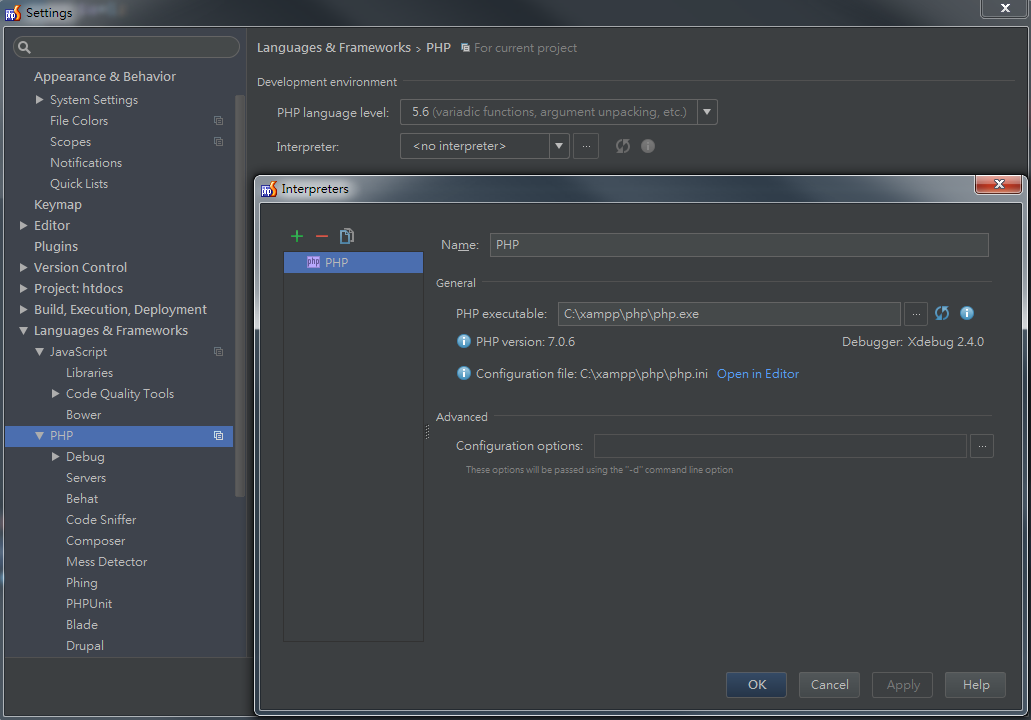
Task: Collapse Languages & Frameworks node
Action: [x=24, y=331]
